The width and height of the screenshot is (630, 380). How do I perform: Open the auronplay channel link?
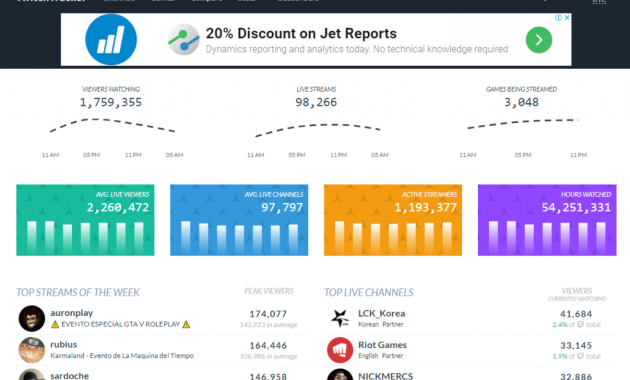pos(72,313)
